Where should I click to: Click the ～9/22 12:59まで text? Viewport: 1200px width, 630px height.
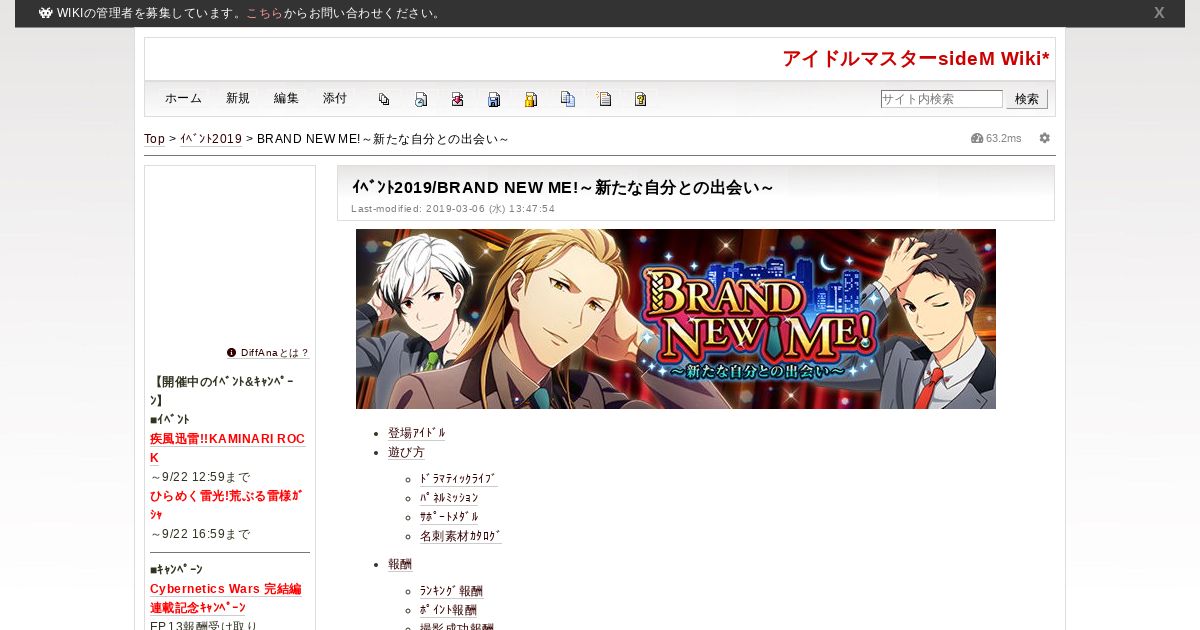200,477
